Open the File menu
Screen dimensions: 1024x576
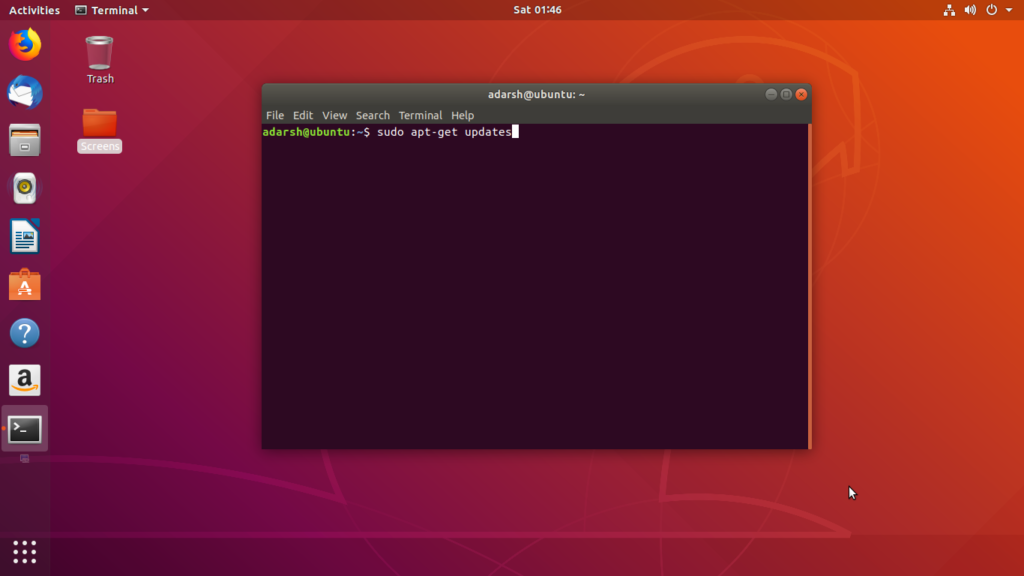coord(275,115)
